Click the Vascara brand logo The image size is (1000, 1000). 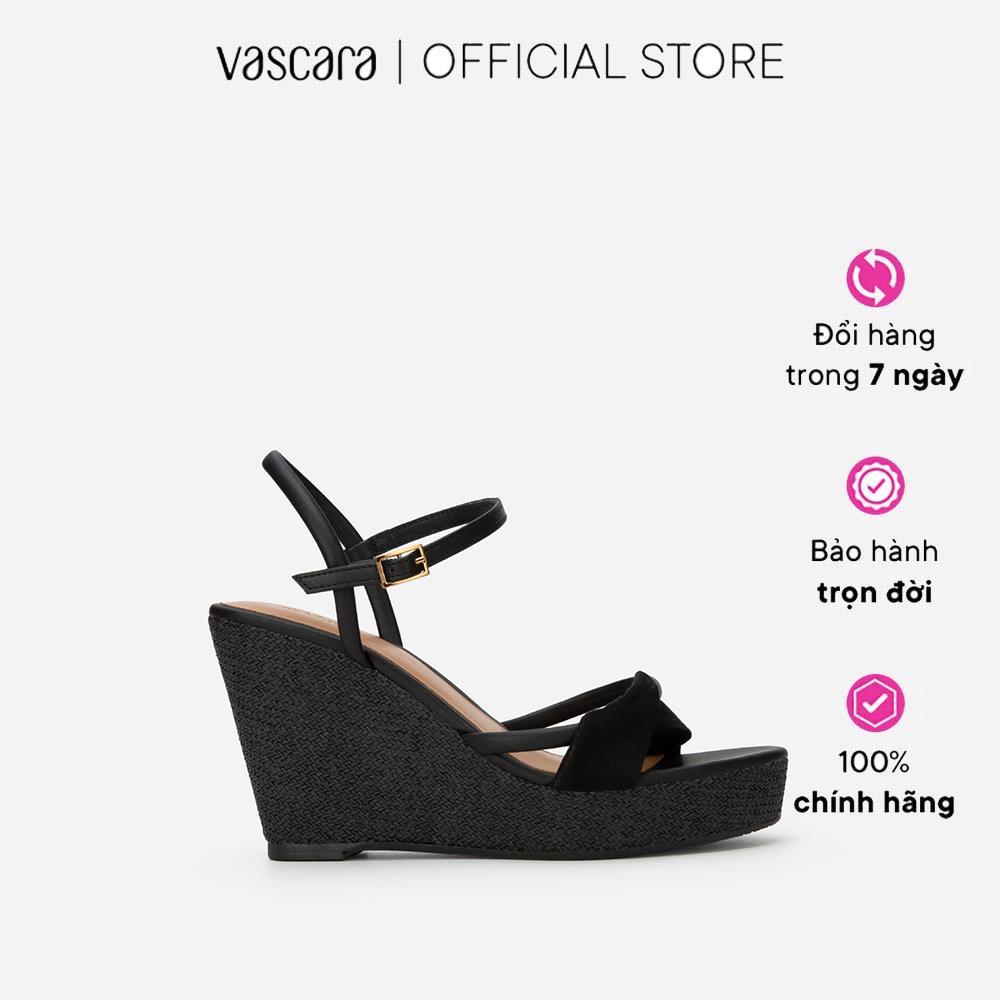(x=296, y=62)
